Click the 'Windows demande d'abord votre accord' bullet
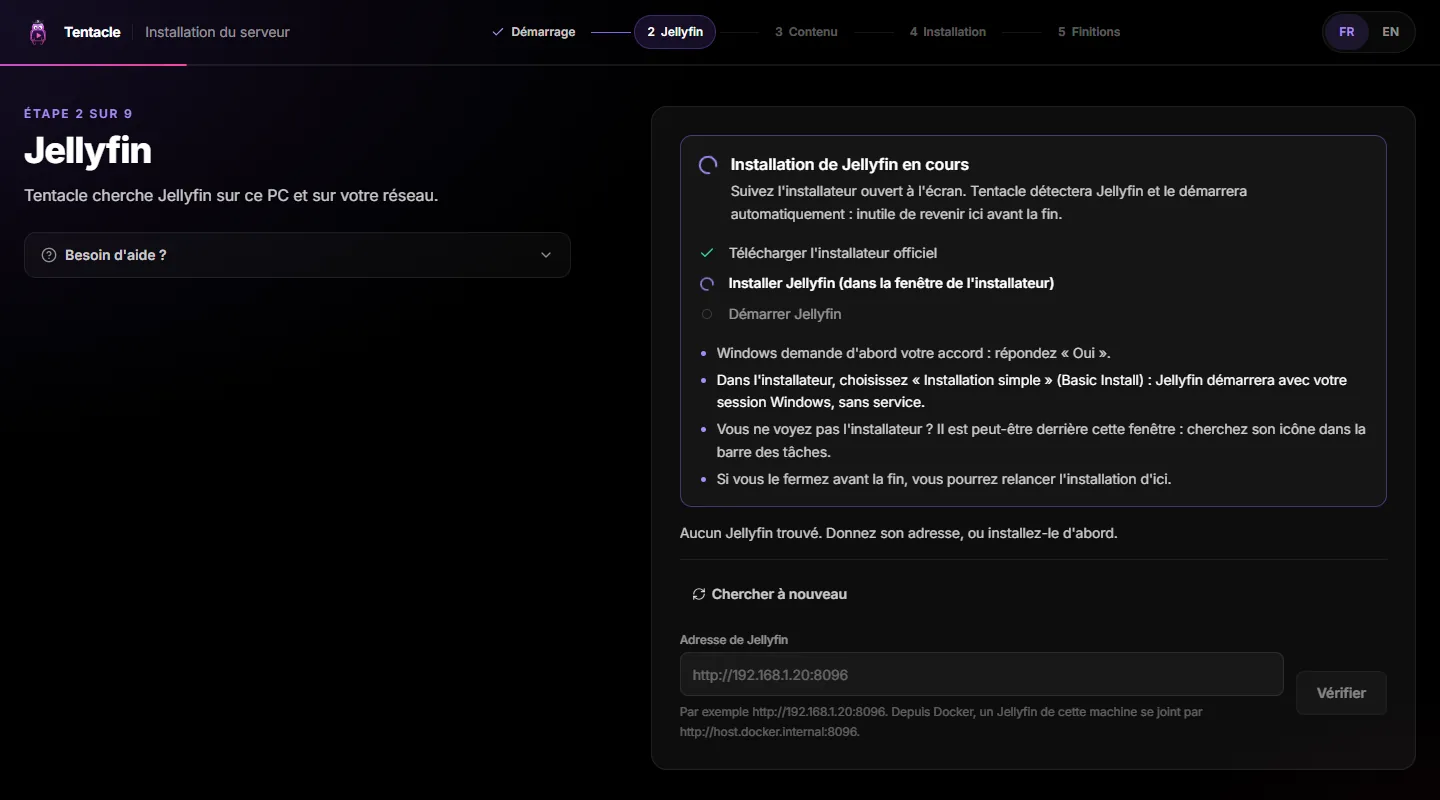Viewport: 1440px width, 800px height. (x=914, y=353)
